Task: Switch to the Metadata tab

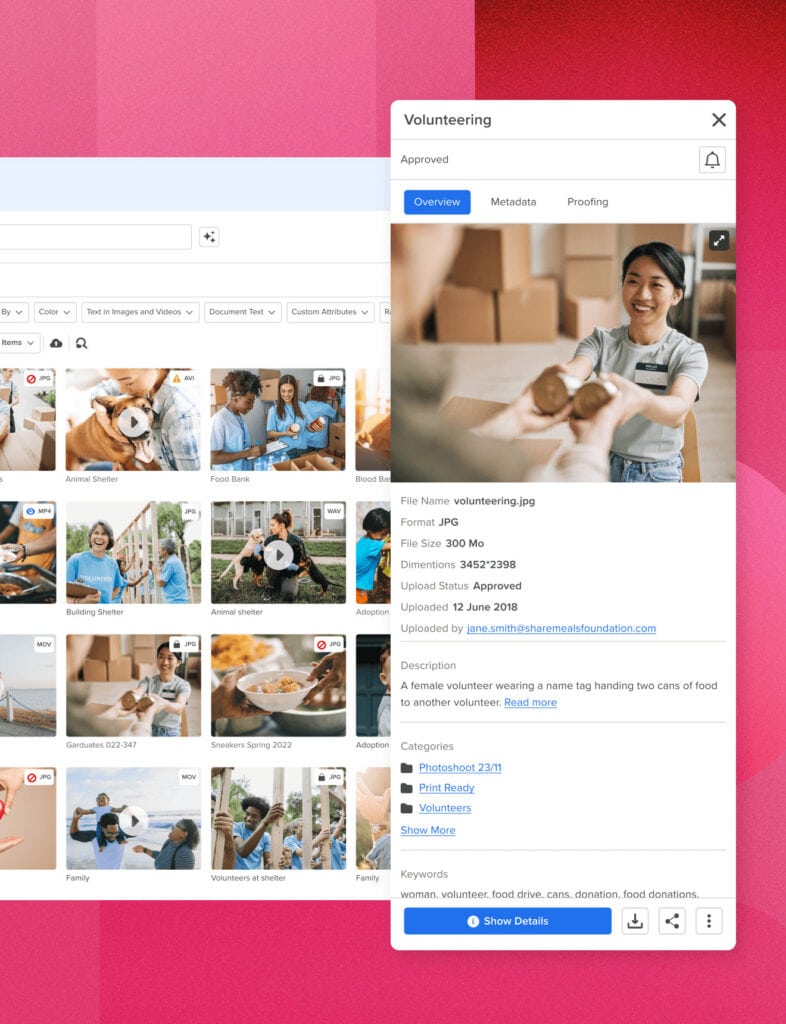Action: 513,202
